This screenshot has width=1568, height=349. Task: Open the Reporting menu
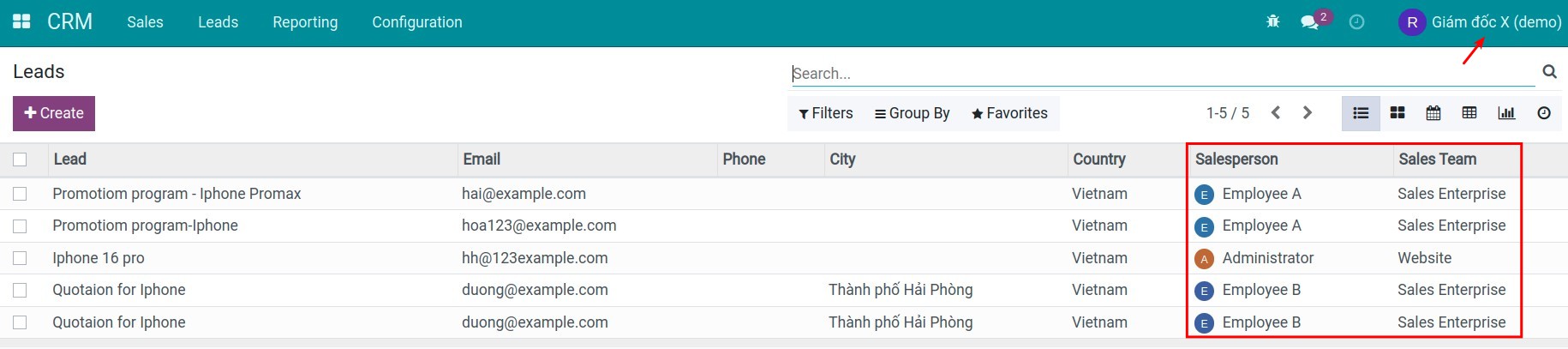[305, 22]
